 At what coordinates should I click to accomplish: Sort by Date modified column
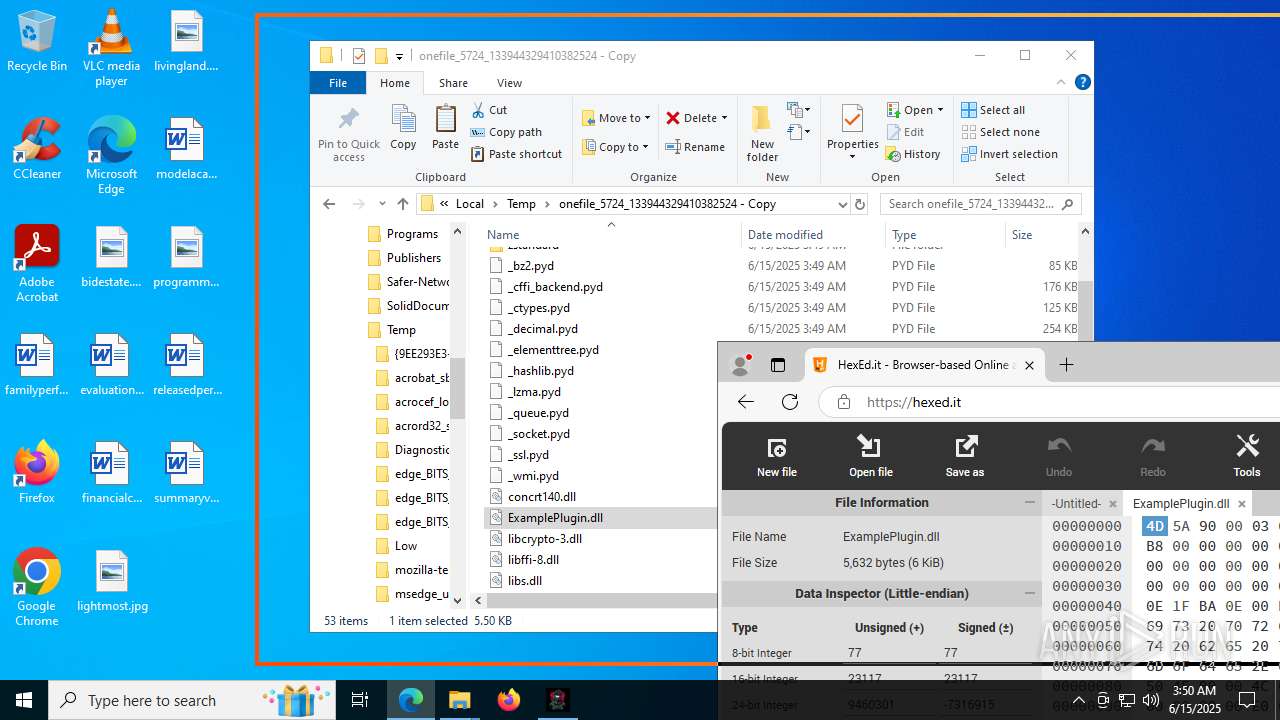point(785,235)
